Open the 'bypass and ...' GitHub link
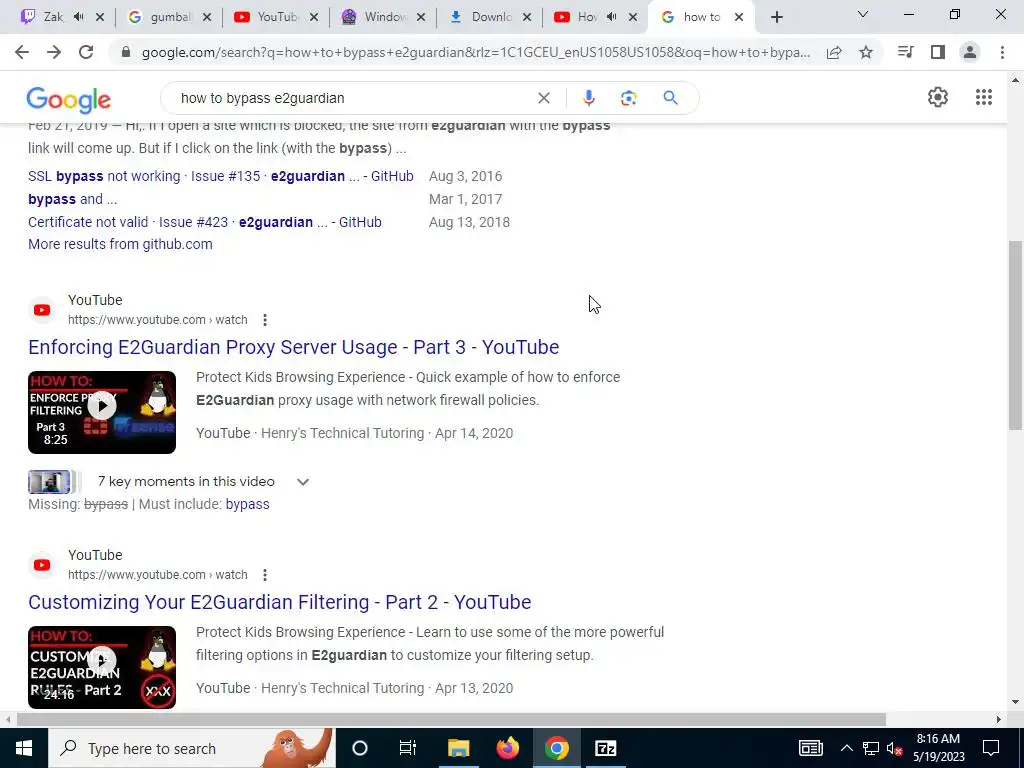 [72, 199]
